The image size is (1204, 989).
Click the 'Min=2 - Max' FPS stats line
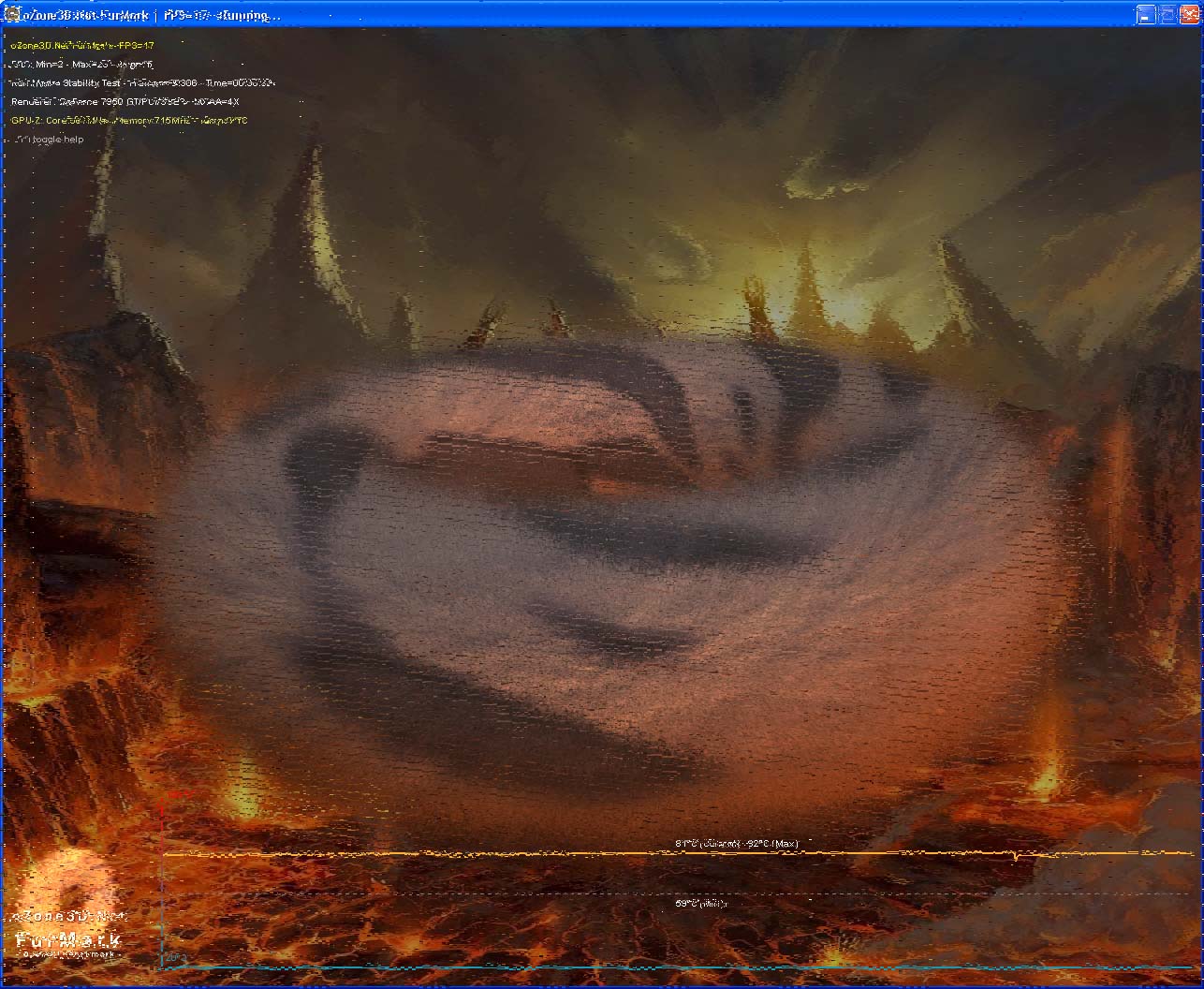[x=81, y=64]
